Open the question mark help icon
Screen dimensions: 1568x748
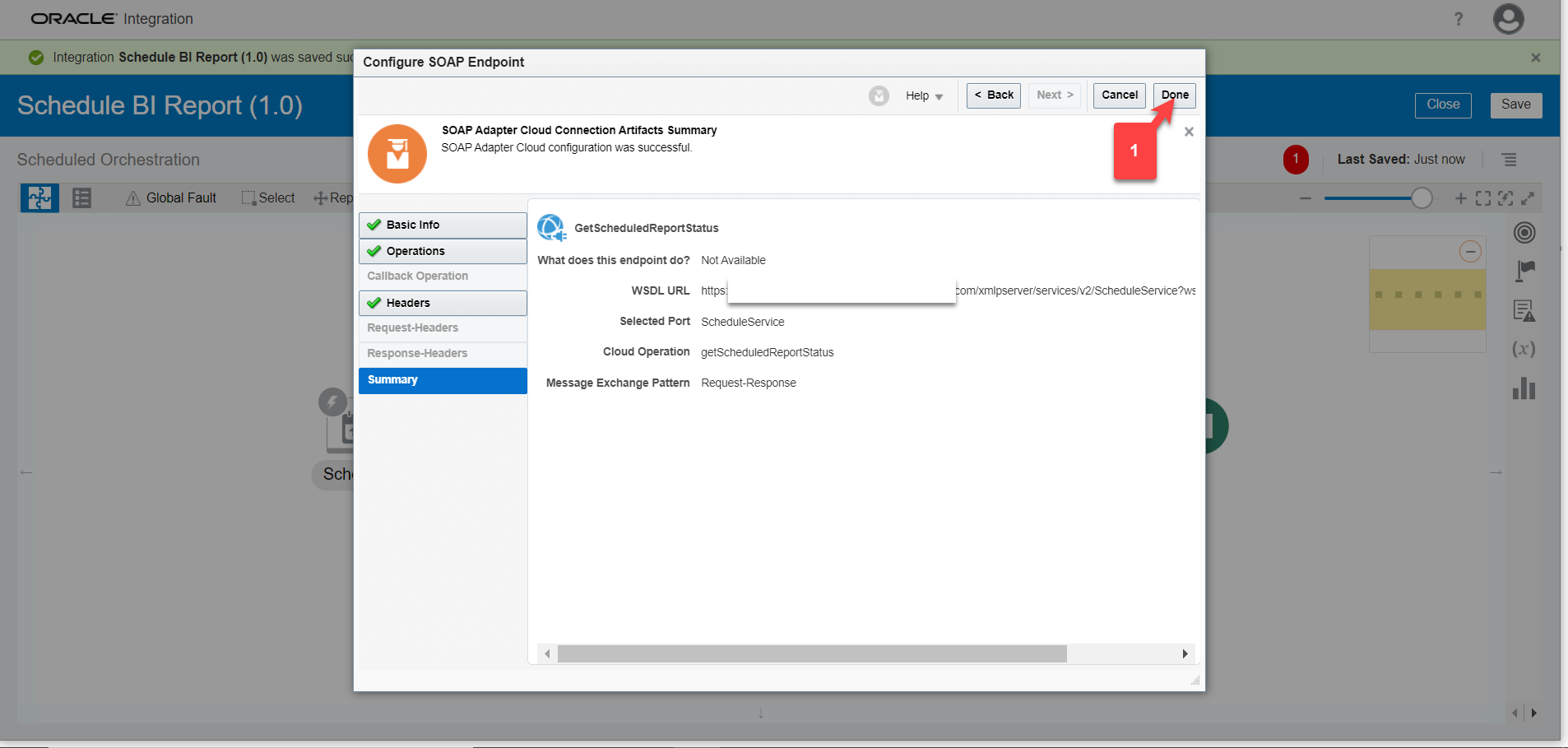tap(1459, 19)
